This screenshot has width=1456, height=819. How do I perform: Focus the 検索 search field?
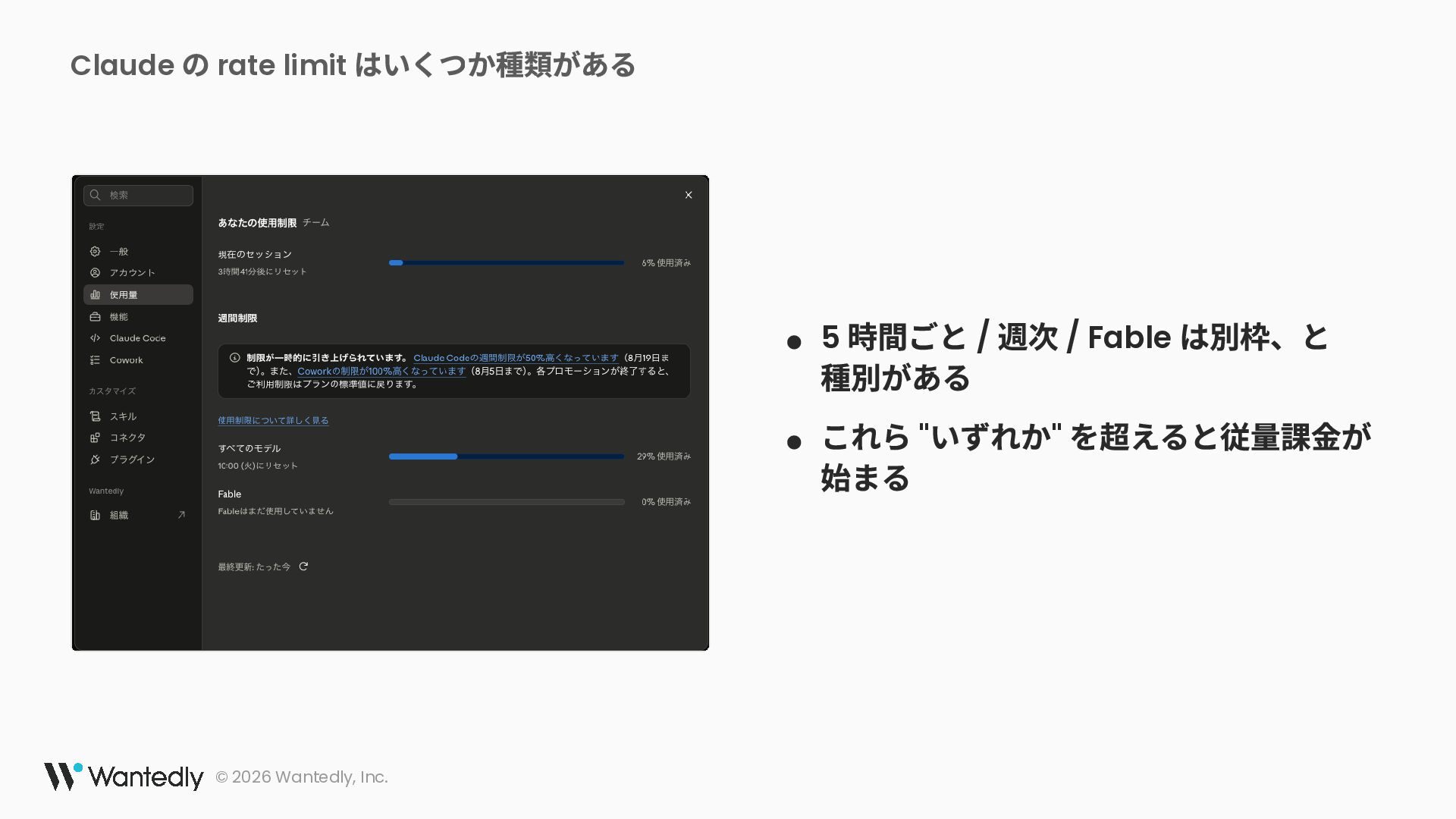138,195
